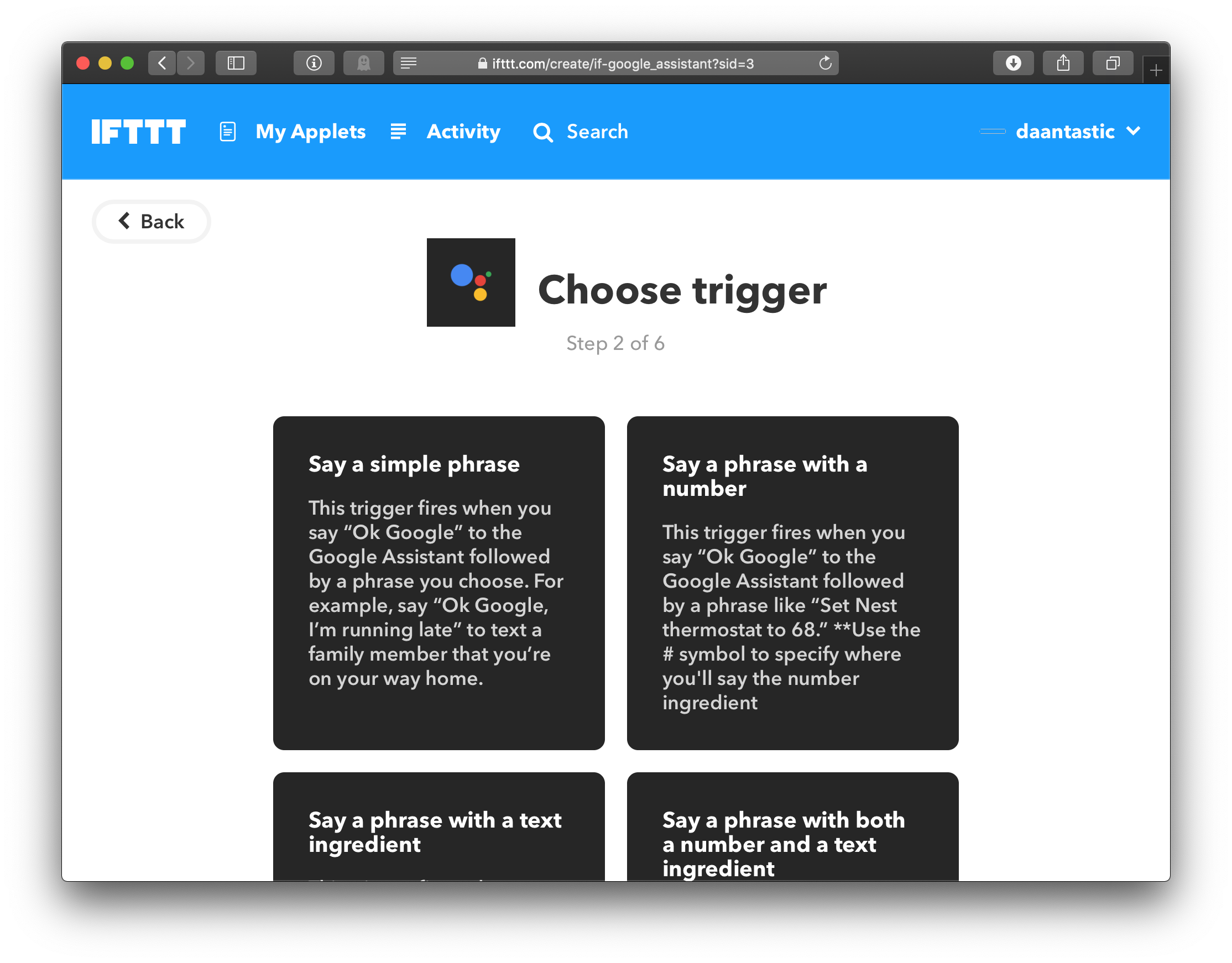Click the share icon in browser toolbar
This screenshot has width=1232, height=963.
(x=1063, y=62)
